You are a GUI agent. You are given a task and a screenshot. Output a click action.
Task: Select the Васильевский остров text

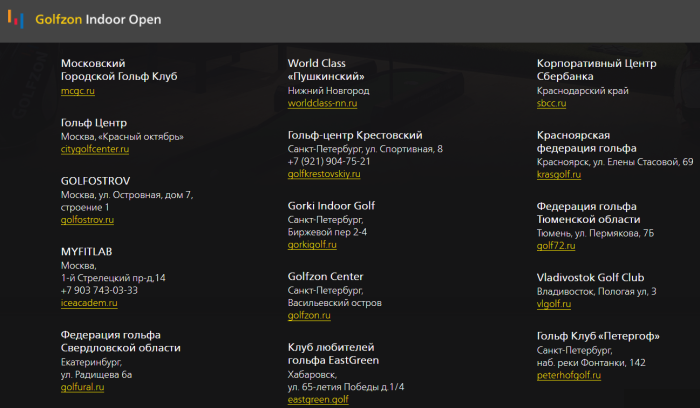335,303
